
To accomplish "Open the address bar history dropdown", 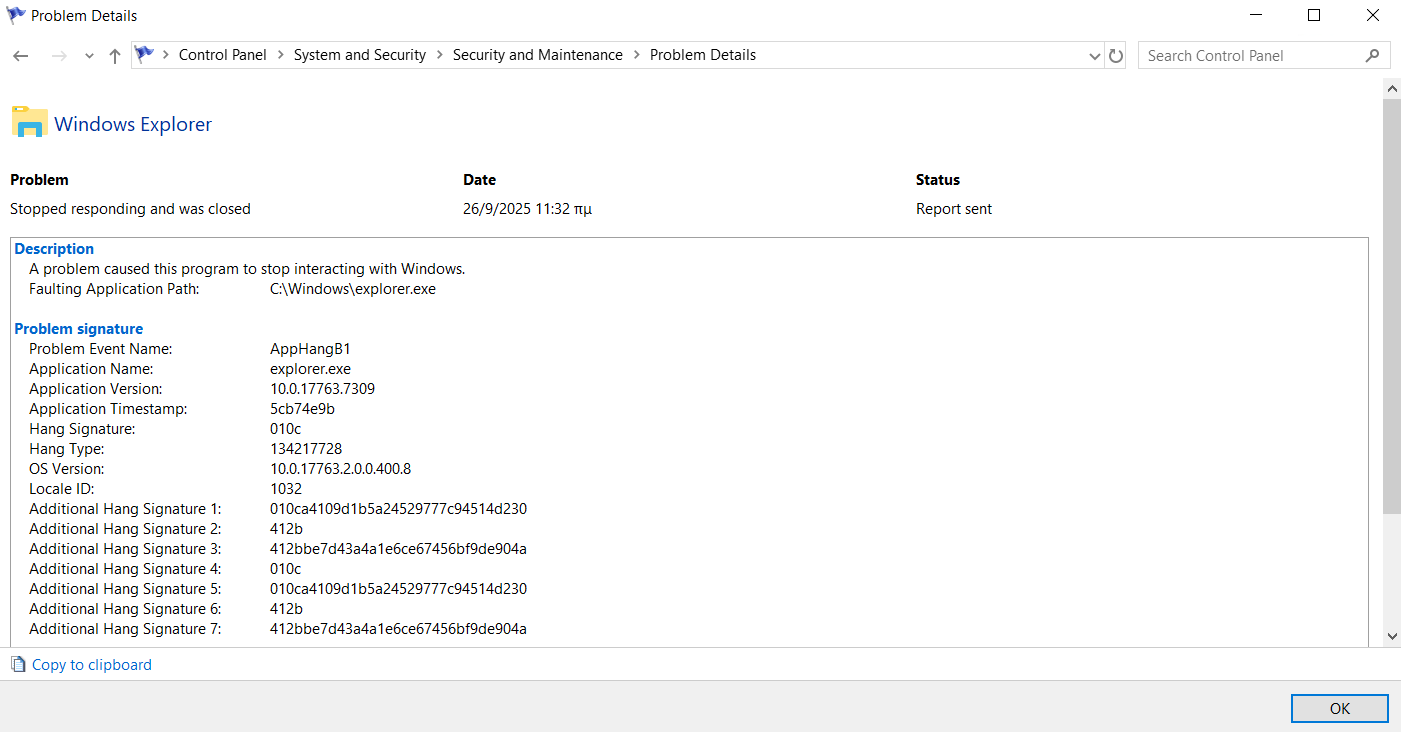I will (x=1095, y=56).
